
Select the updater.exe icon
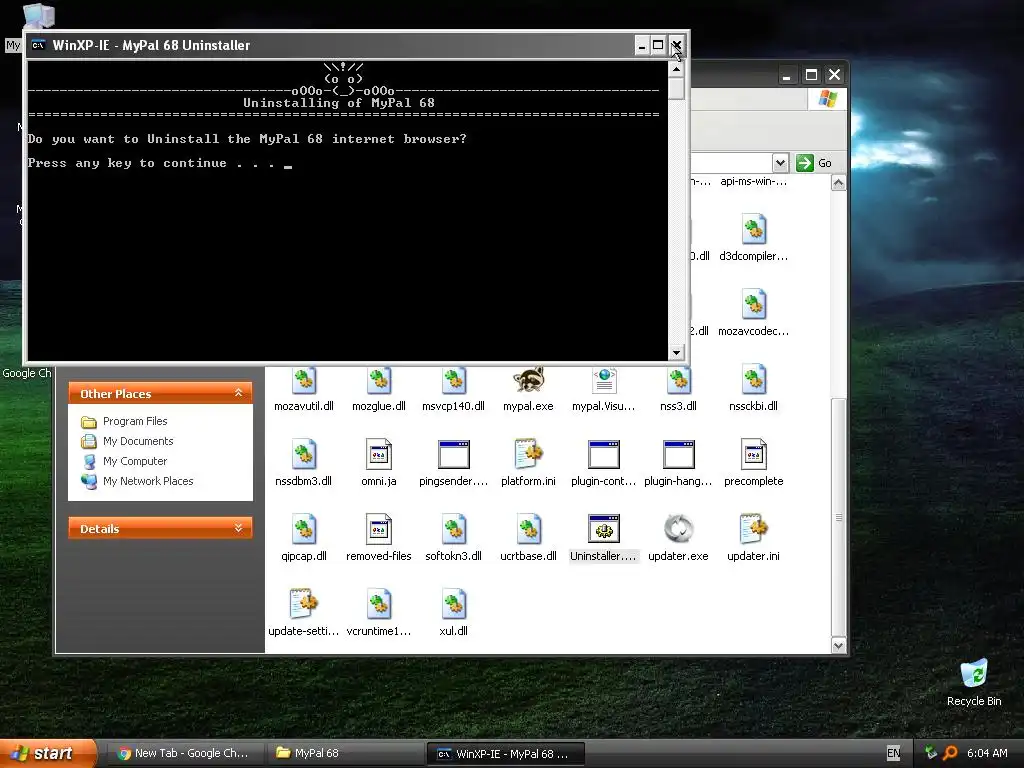coord(679,529)
